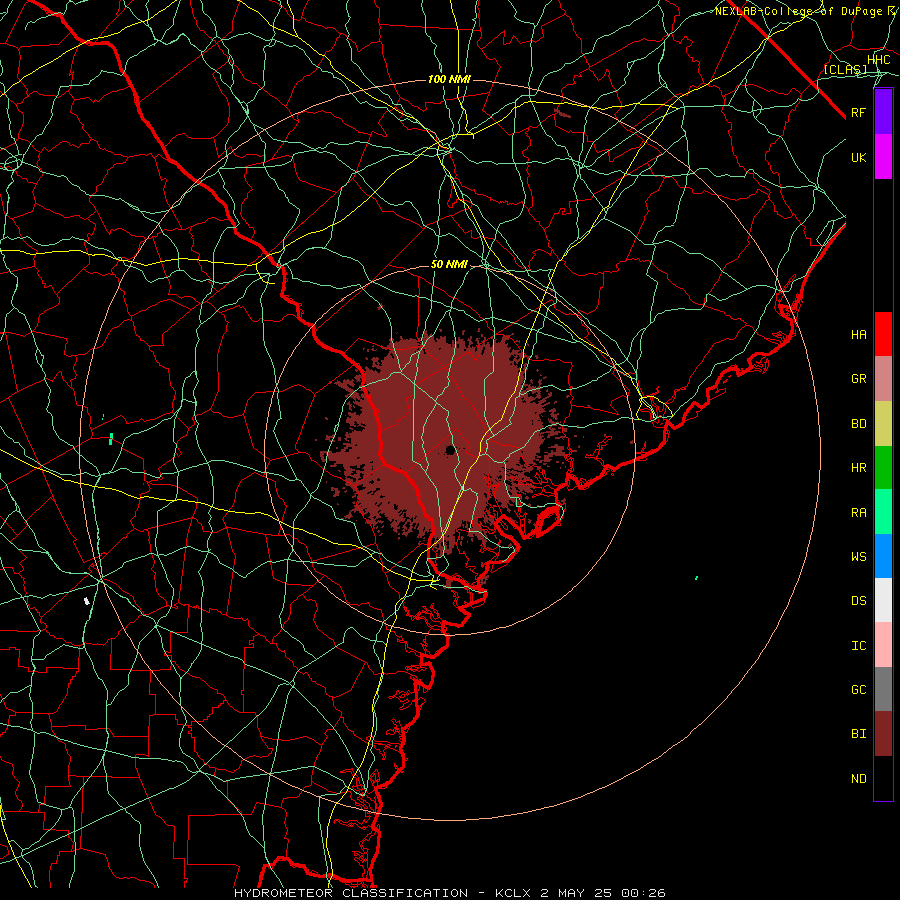Click the RA legend label

[858, 513]
